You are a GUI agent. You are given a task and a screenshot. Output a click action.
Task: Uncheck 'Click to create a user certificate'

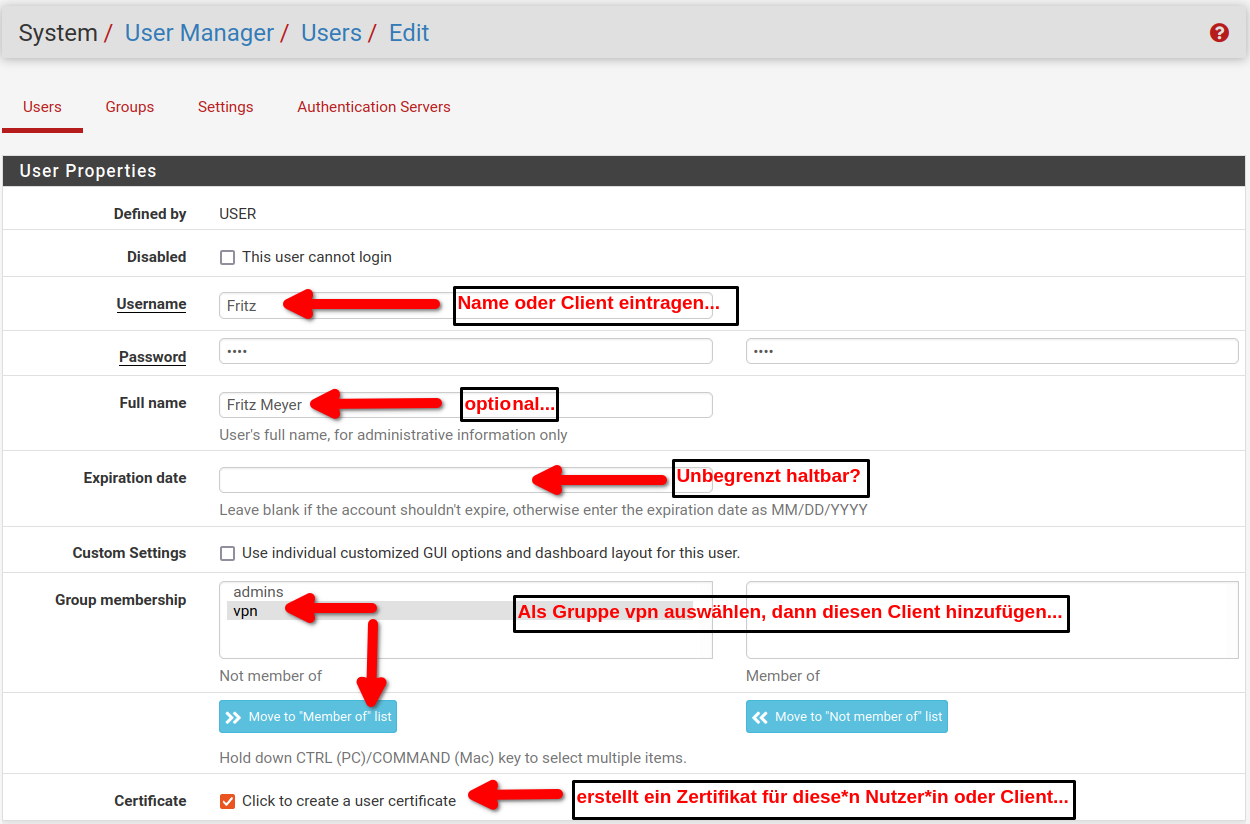pos(227,801)
